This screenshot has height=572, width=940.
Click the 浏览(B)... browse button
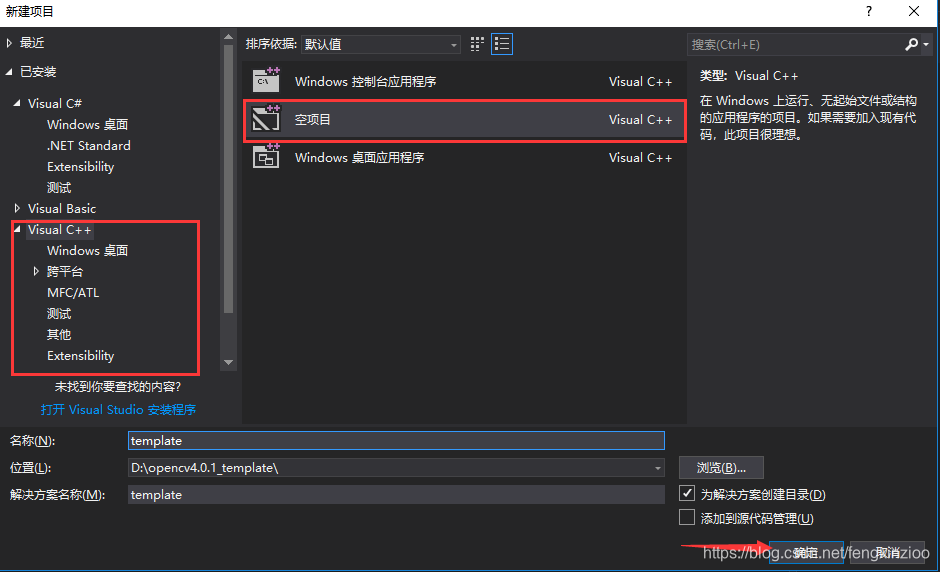pos(721,468)
